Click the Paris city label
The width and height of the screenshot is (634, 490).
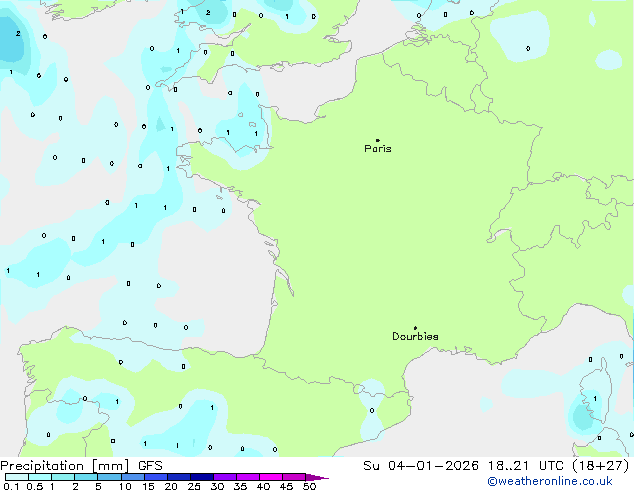click(x=378, y=149)
